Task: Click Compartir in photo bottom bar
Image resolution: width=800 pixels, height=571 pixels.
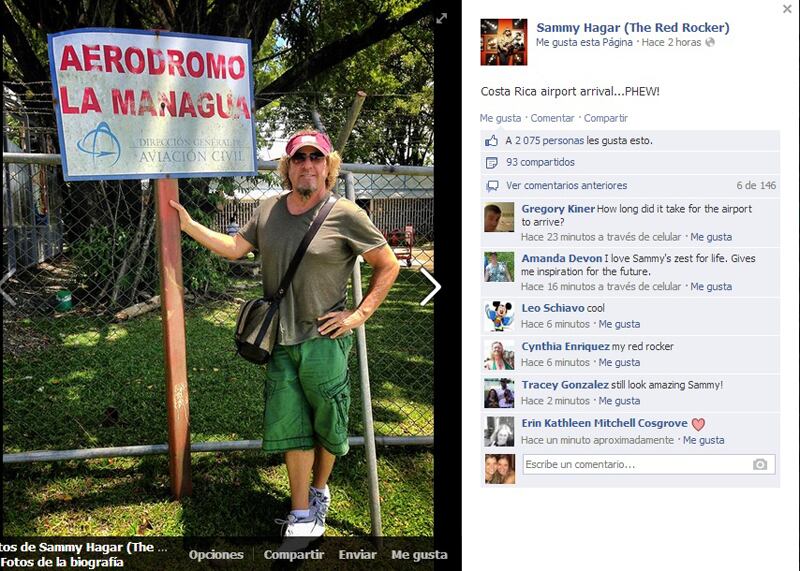Action: (294, 555)
